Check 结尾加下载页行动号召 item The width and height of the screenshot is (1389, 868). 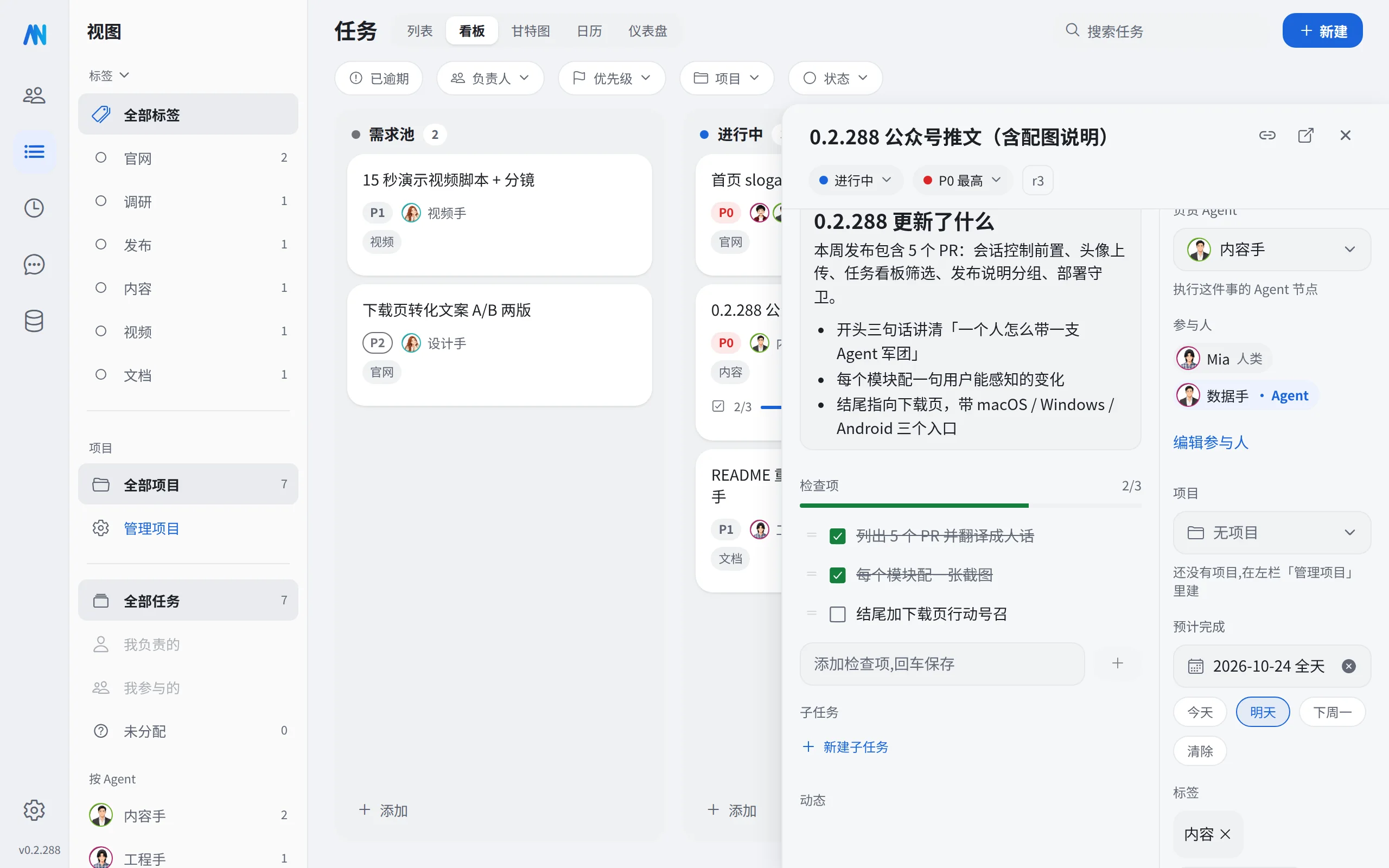point(837,614)
